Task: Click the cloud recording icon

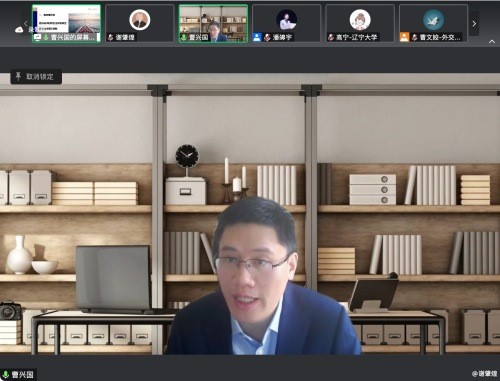Action: (x=19, y=30)
